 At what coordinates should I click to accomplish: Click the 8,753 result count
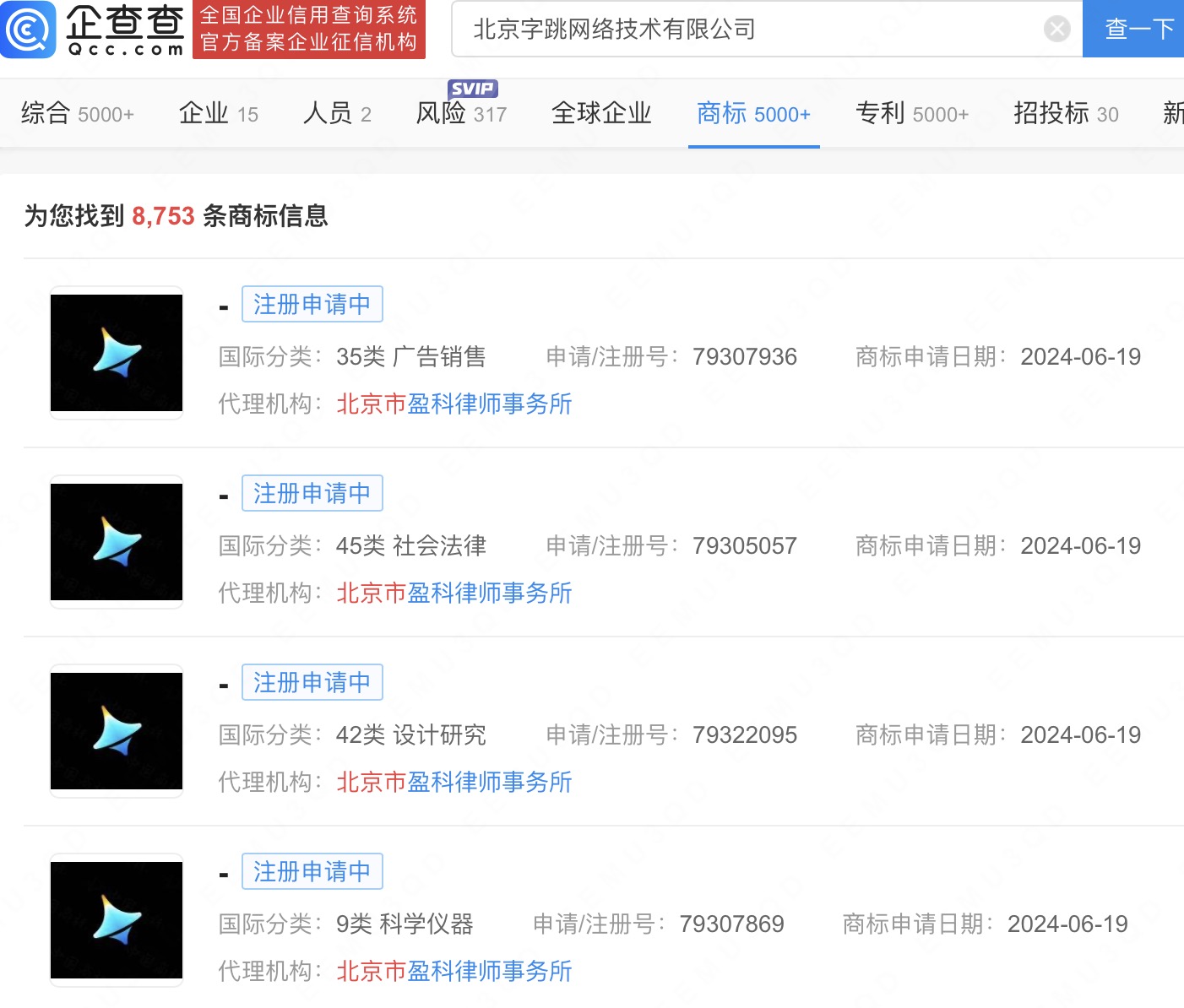click(x=163, y=216)
